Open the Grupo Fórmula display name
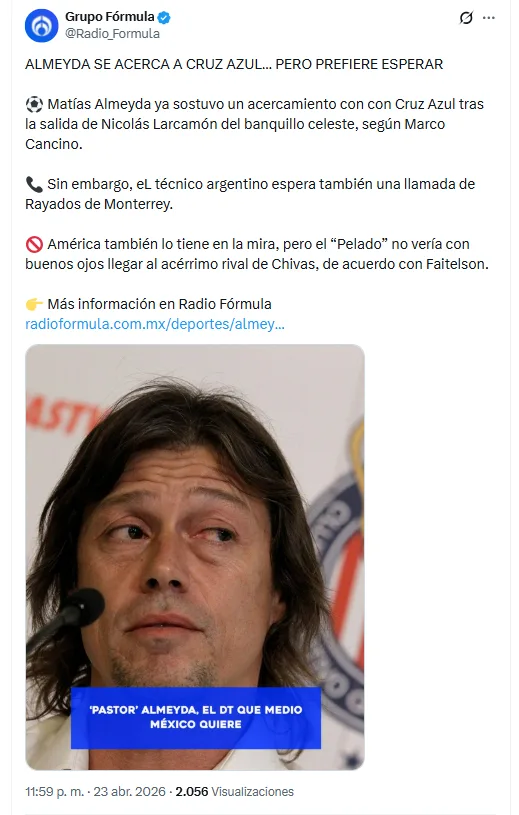 pyautogui.click(x=110, y=17)
